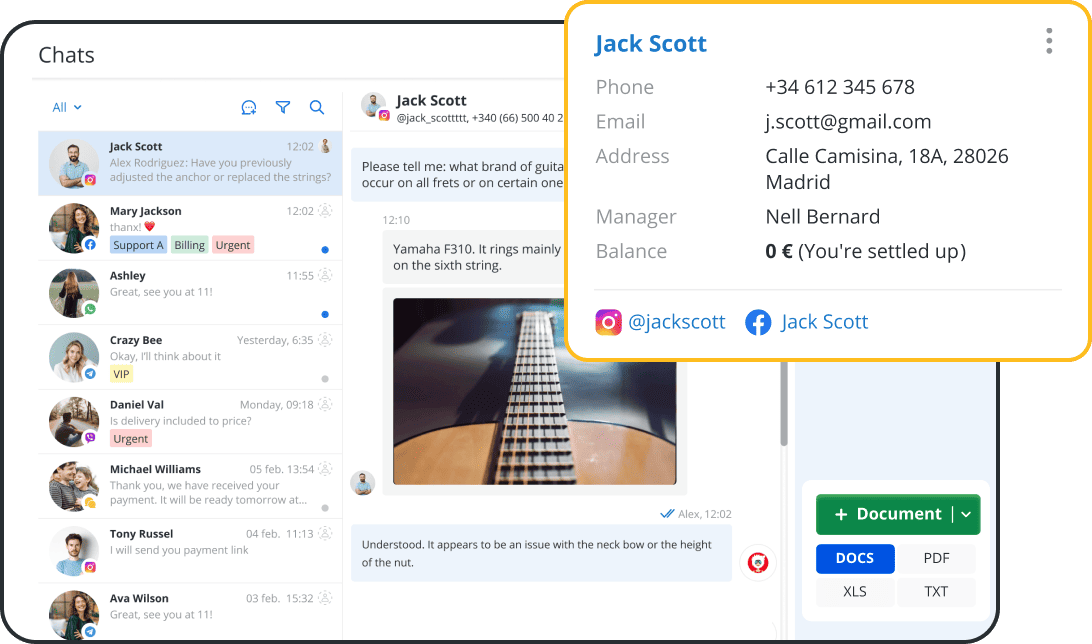Image resolution: width=1092 pixels, height=644 pixels.
Task: Select the WhatsApp badge on Ashley's avatar
Action: [90, 308]
